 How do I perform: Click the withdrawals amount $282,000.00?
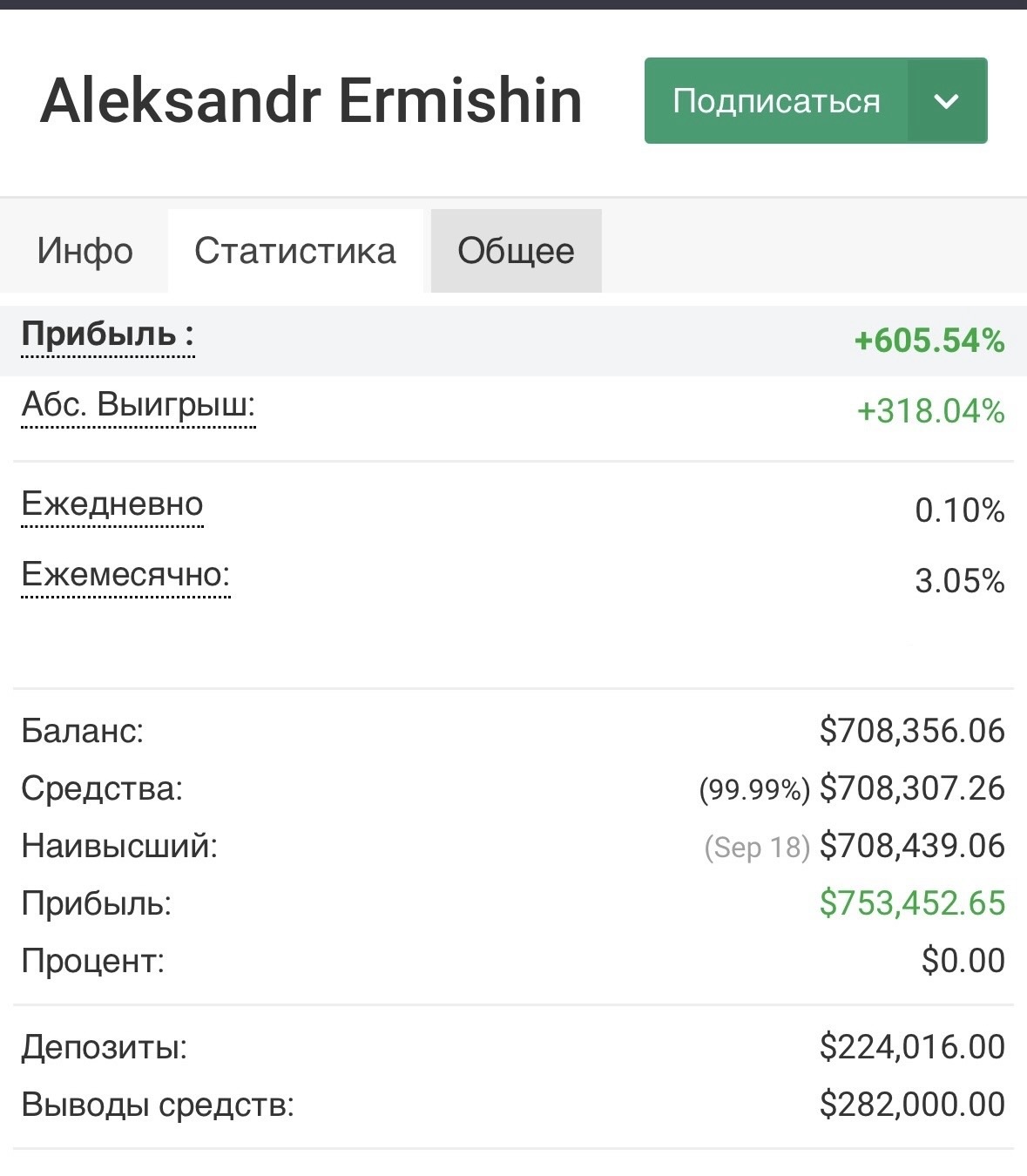point(912,1105)
